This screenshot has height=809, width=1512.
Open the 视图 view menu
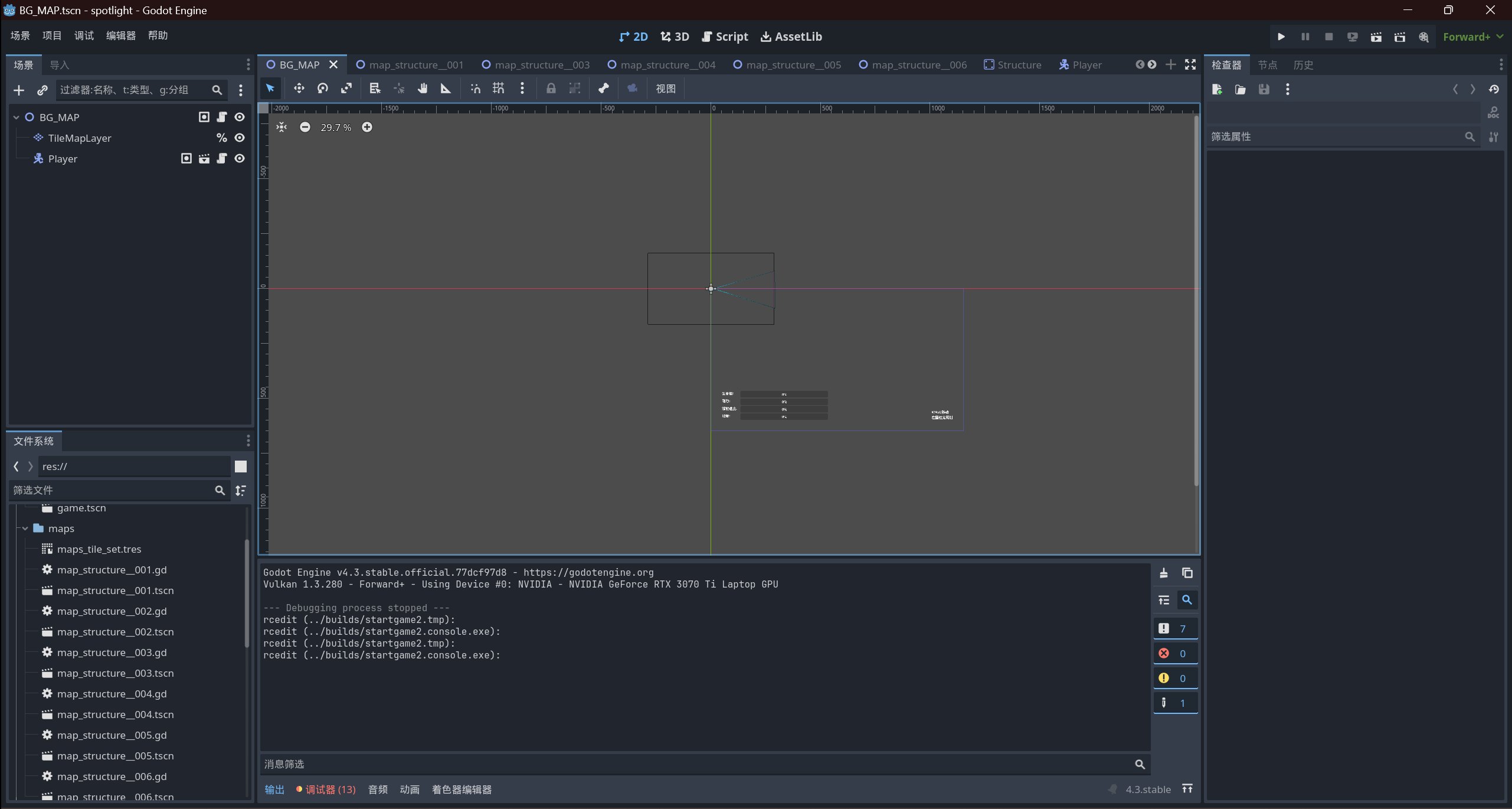click(666, 89)
